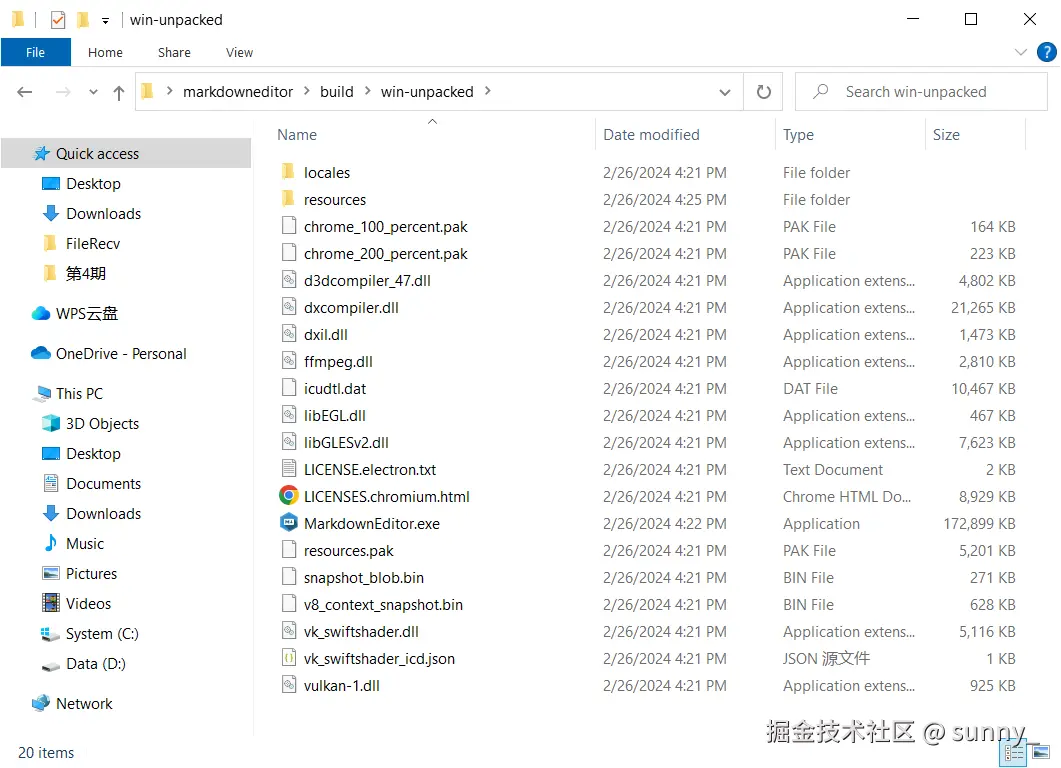The width and height of the screenshot is (1061, 768).
Task: Open the Customize Quick Access Toolbar dropdown
Action: (x=106, y=21)
